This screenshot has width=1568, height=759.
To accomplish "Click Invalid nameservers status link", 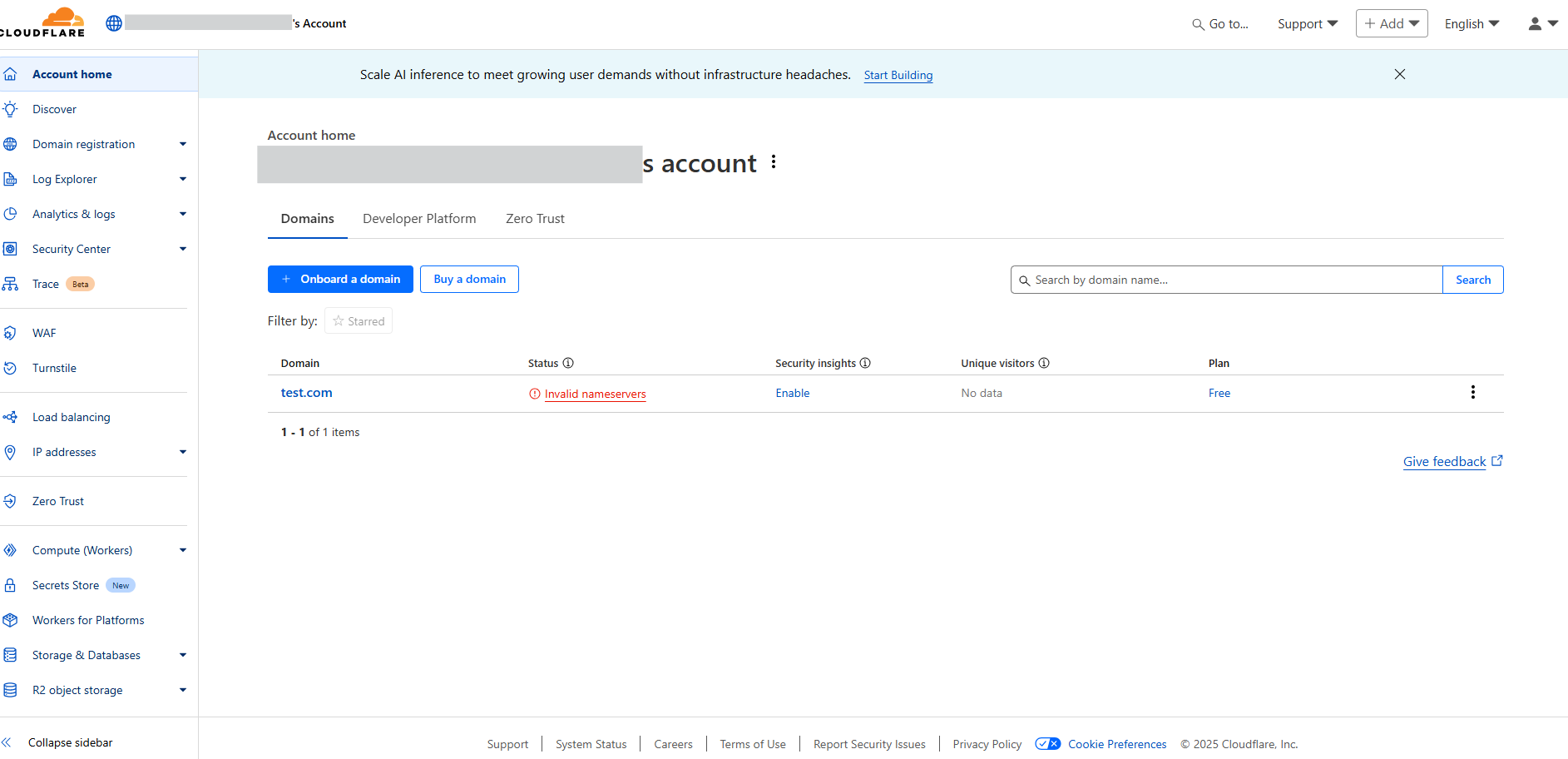I will 595,394.
